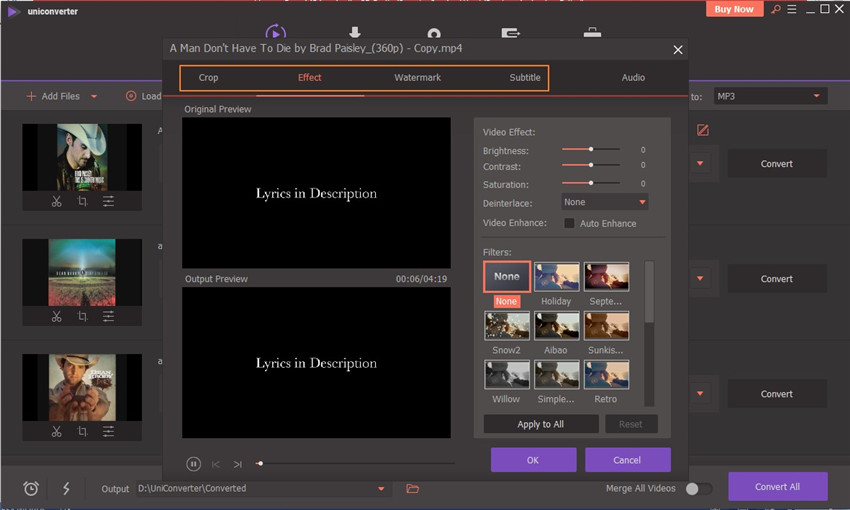
Task: Toggle the high-speed lightning bolt icon
Action: (x=66, y=488)
